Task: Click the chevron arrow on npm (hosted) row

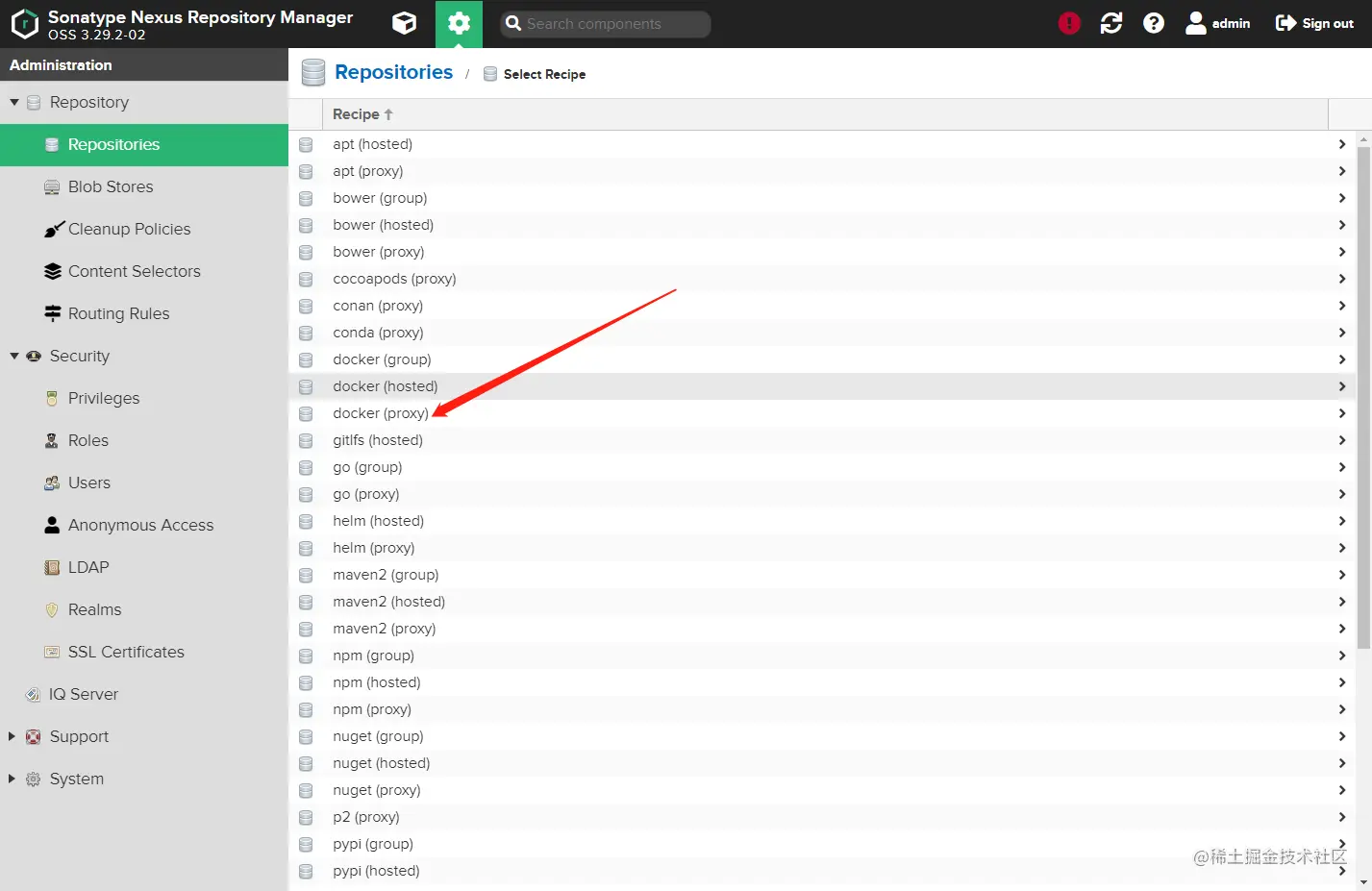Action: pos(1341,682)
